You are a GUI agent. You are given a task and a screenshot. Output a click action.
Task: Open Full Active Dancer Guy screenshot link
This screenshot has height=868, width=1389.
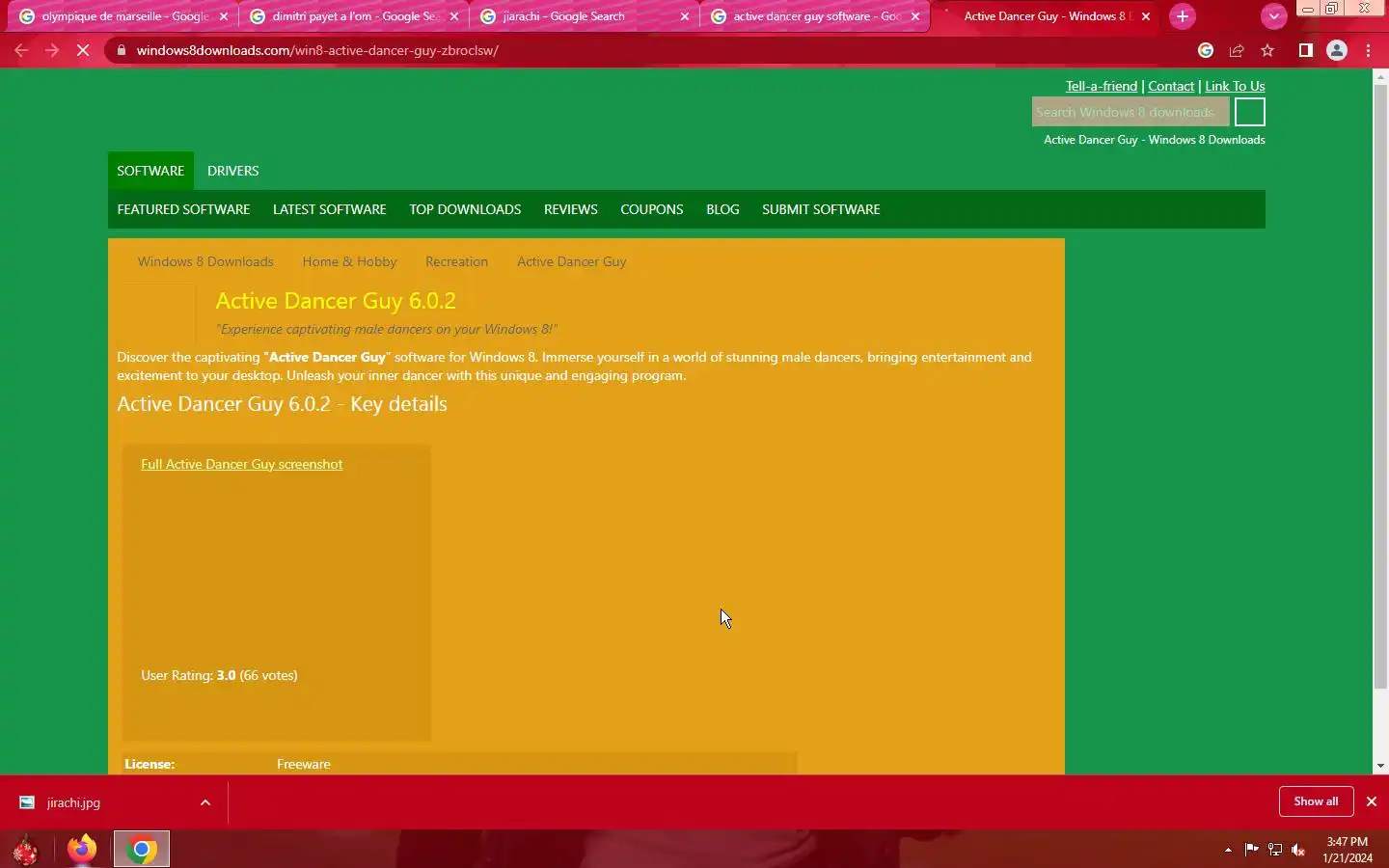click(x=241, y=464)
